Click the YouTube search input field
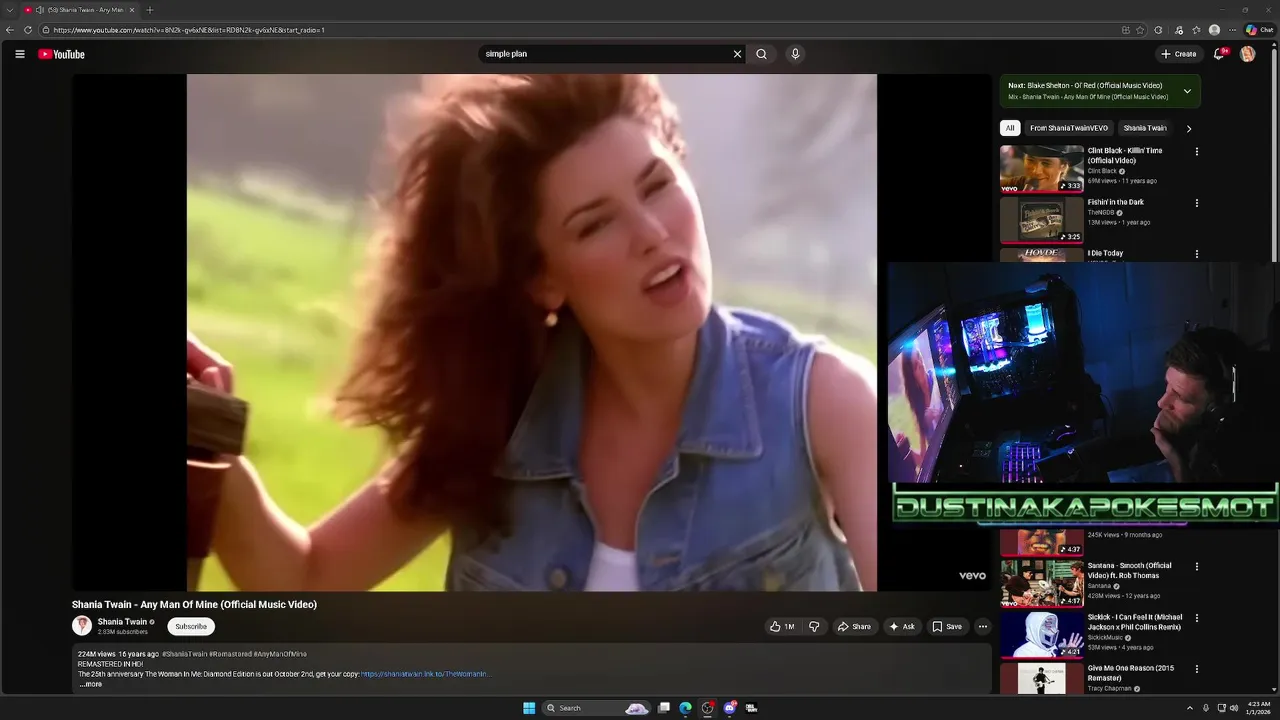Image resolution: width=1280 pixels, height=720 pixels. [x=605, y=54]
